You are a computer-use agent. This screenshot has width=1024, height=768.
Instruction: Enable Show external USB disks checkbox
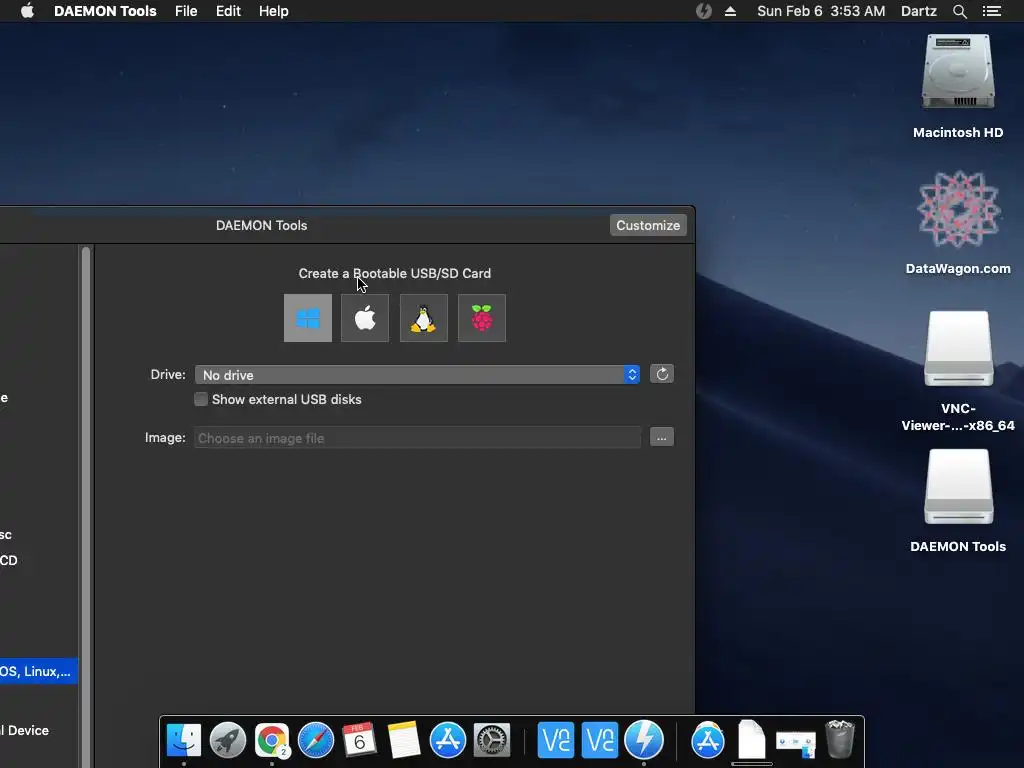(x=201, y=399)
